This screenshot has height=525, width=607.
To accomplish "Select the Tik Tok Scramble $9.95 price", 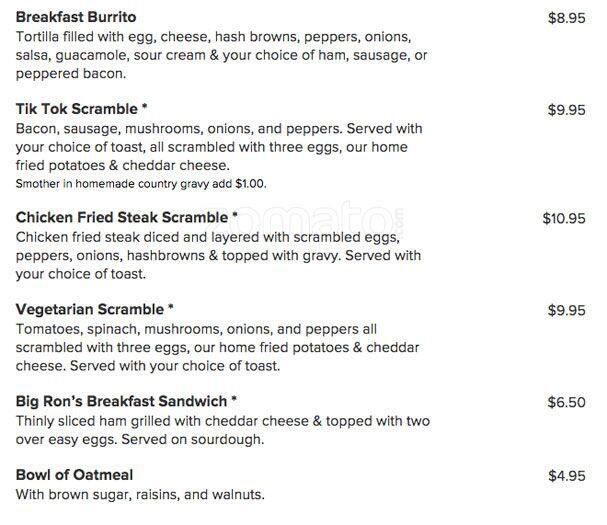I will click(566, 110).
